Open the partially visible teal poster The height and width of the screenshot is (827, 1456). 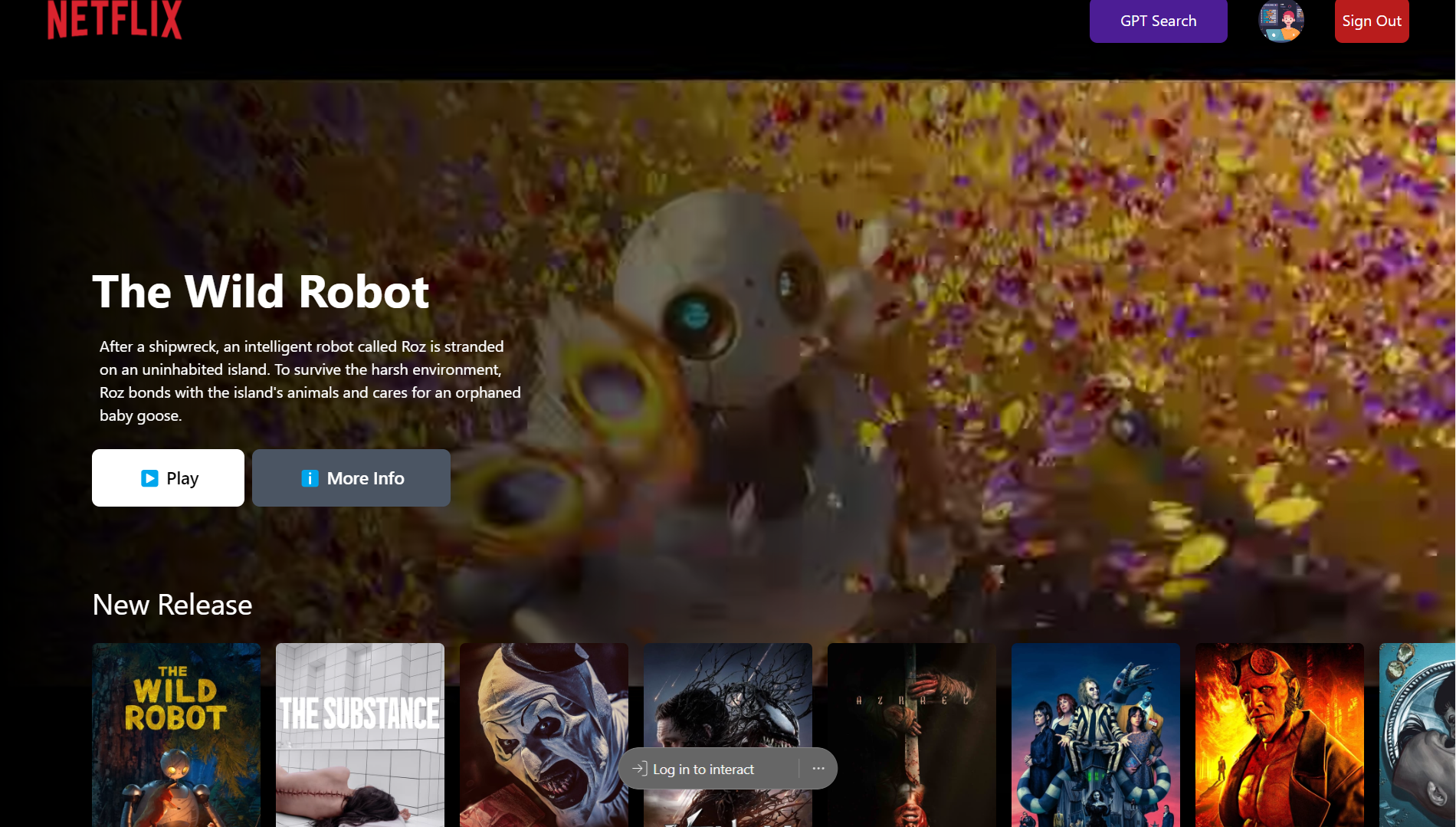1418,735
